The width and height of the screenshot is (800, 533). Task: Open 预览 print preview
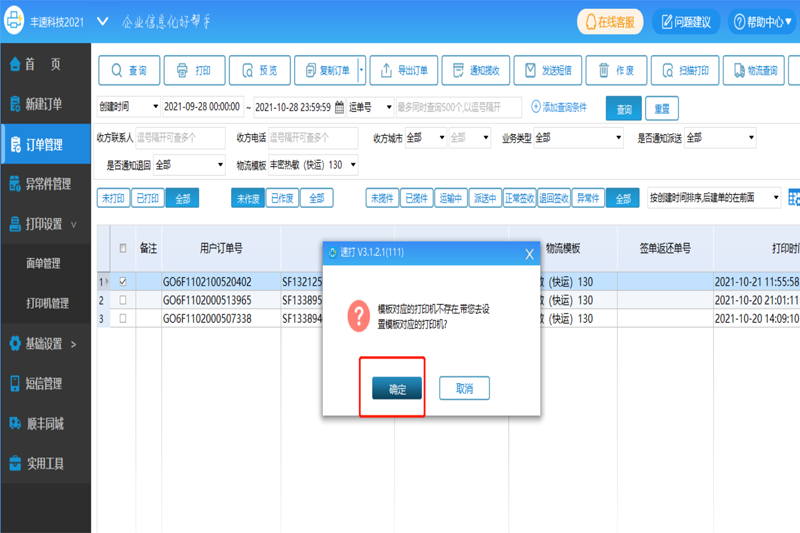pyautogui.click(x=260, y=70)
